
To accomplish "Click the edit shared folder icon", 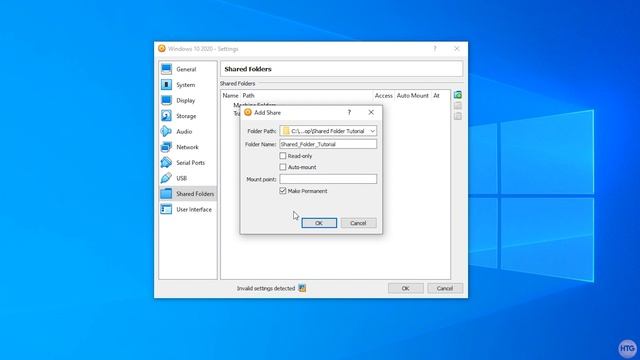I will pos(458,106).
